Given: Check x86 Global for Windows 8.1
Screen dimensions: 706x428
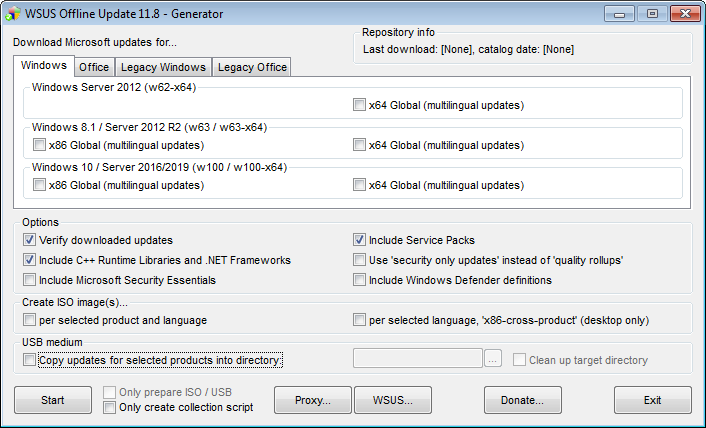Looking at the screenshot, I should 40,145.
